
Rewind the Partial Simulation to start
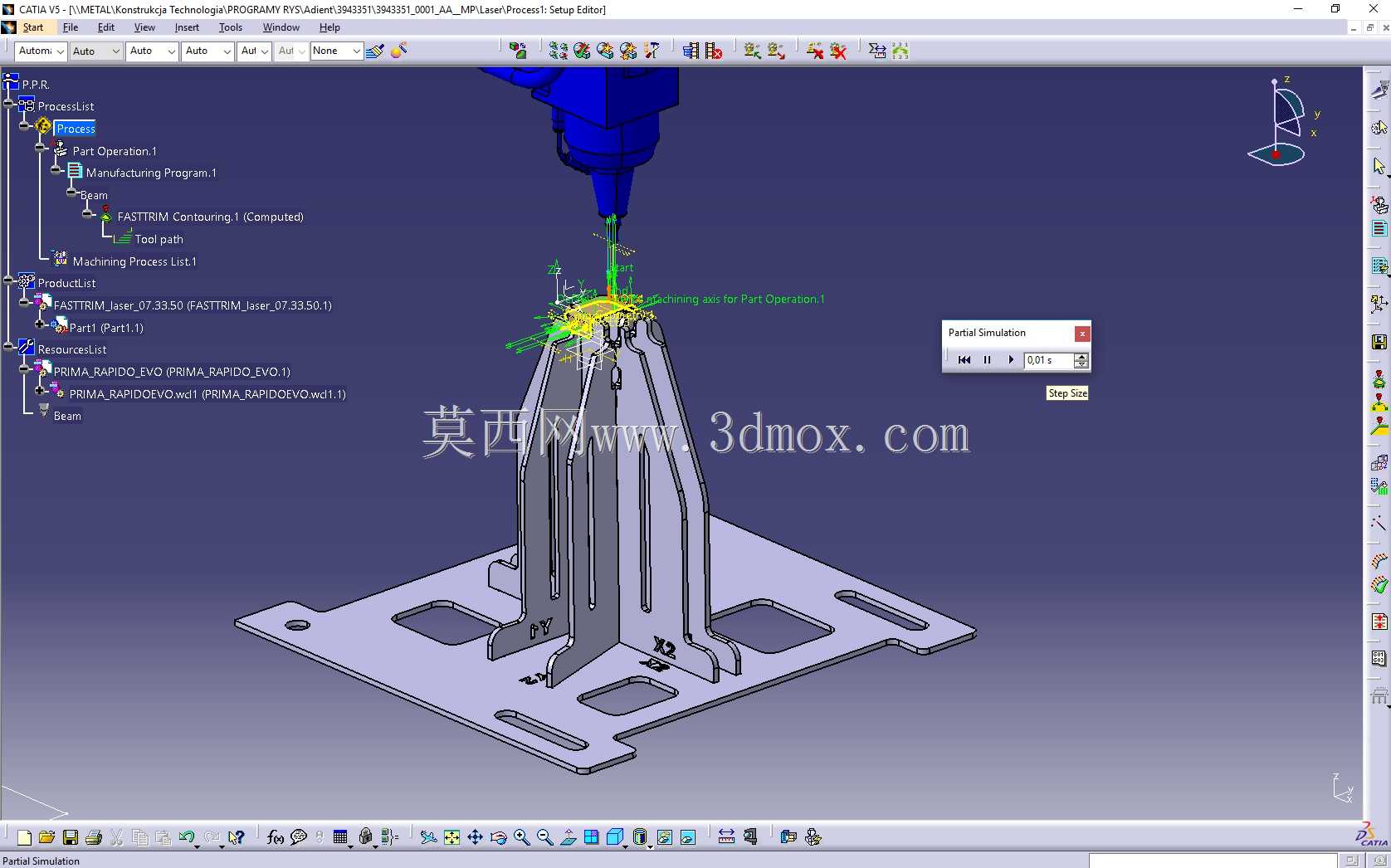tap(964, 360)
